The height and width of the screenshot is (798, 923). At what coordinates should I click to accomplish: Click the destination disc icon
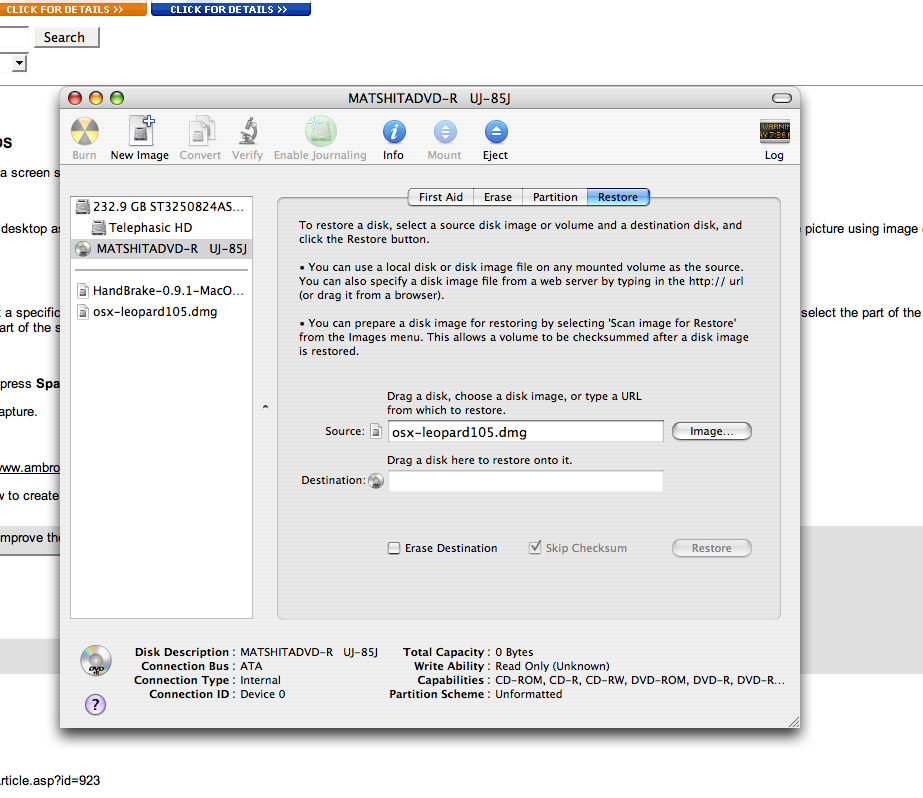pos(376,481)
